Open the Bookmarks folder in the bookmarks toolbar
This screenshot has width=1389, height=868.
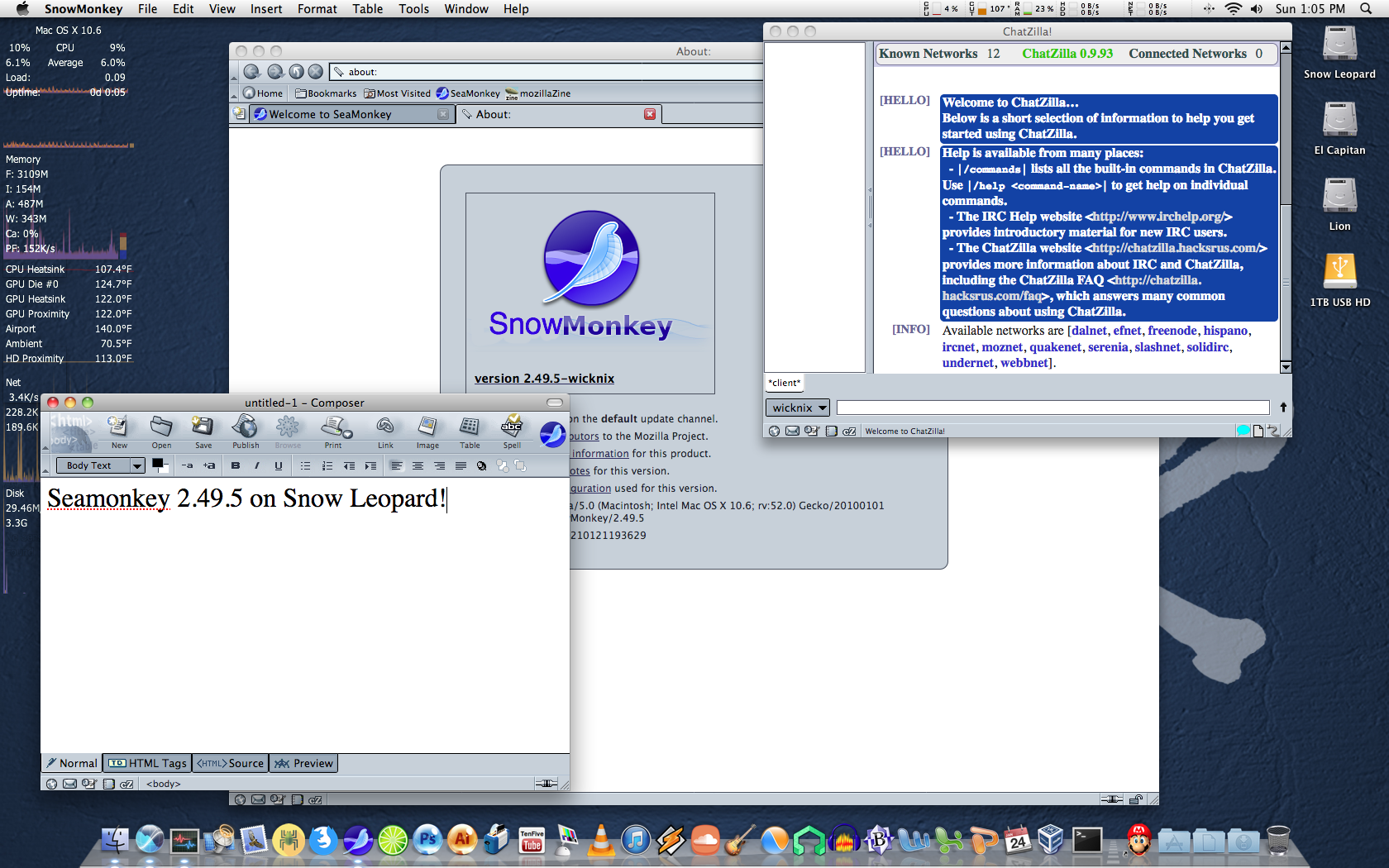pos(326,93)
